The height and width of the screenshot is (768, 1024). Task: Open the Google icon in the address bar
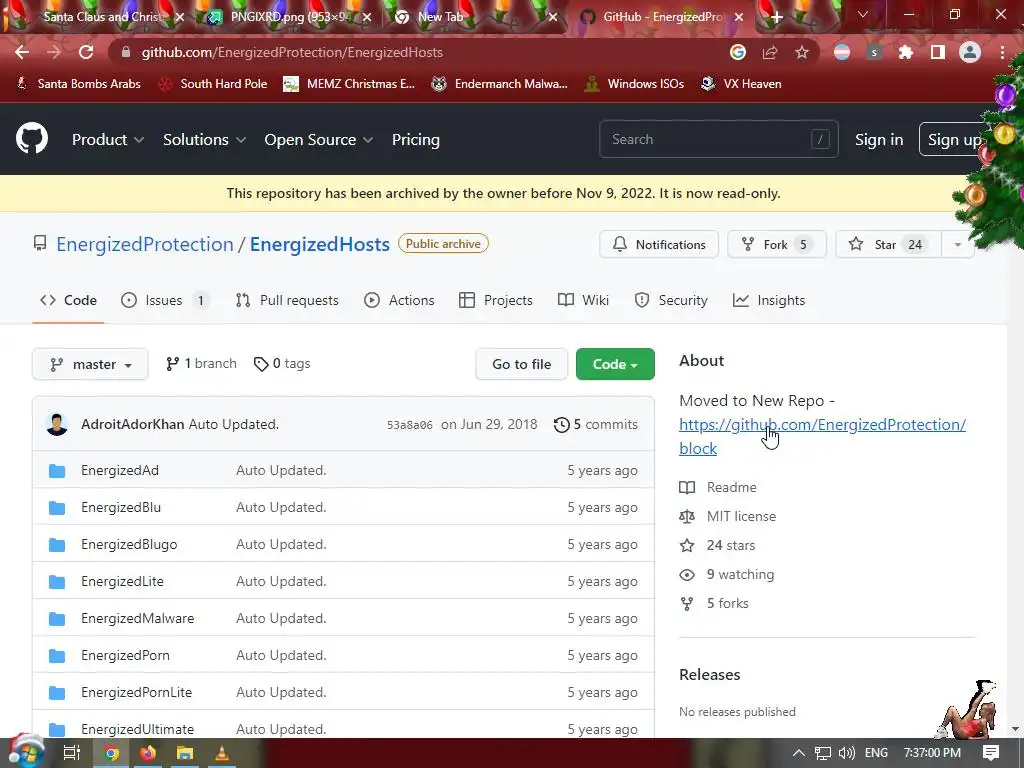point(738,52)
